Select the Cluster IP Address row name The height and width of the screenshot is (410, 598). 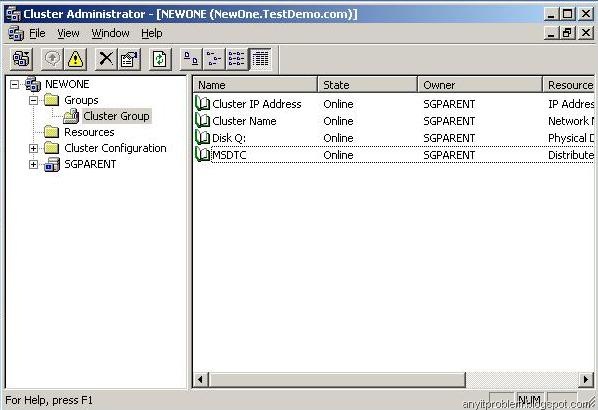pyautogui.click(x=257, y=104)
